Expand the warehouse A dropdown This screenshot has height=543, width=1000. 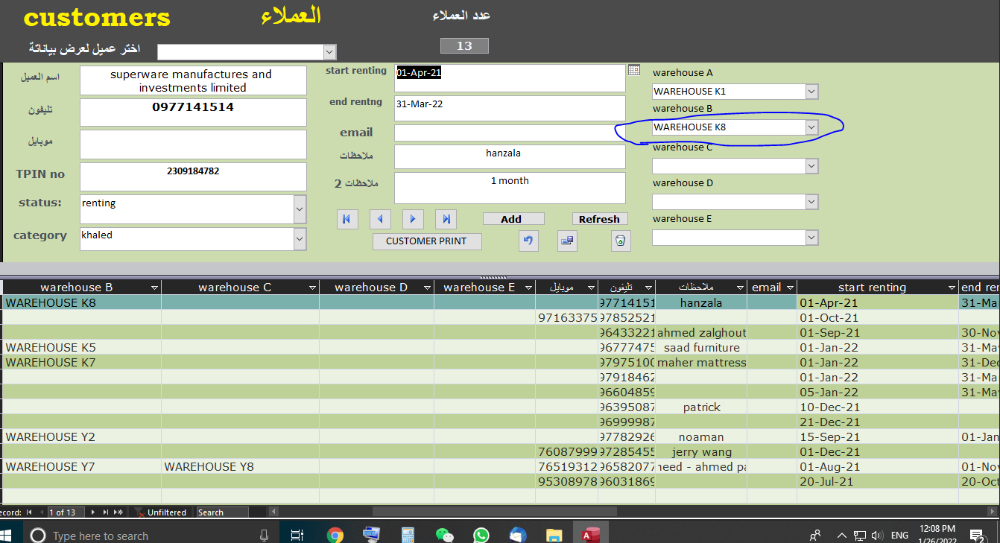tap(811, 92)
